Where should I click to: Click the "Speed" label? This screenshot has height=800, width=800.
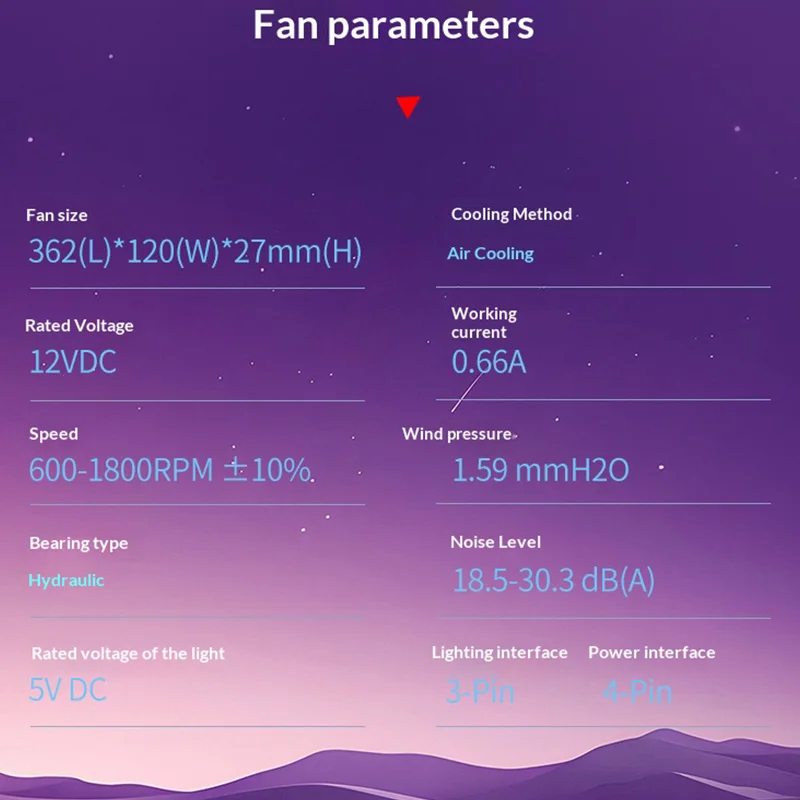(53, 434)
